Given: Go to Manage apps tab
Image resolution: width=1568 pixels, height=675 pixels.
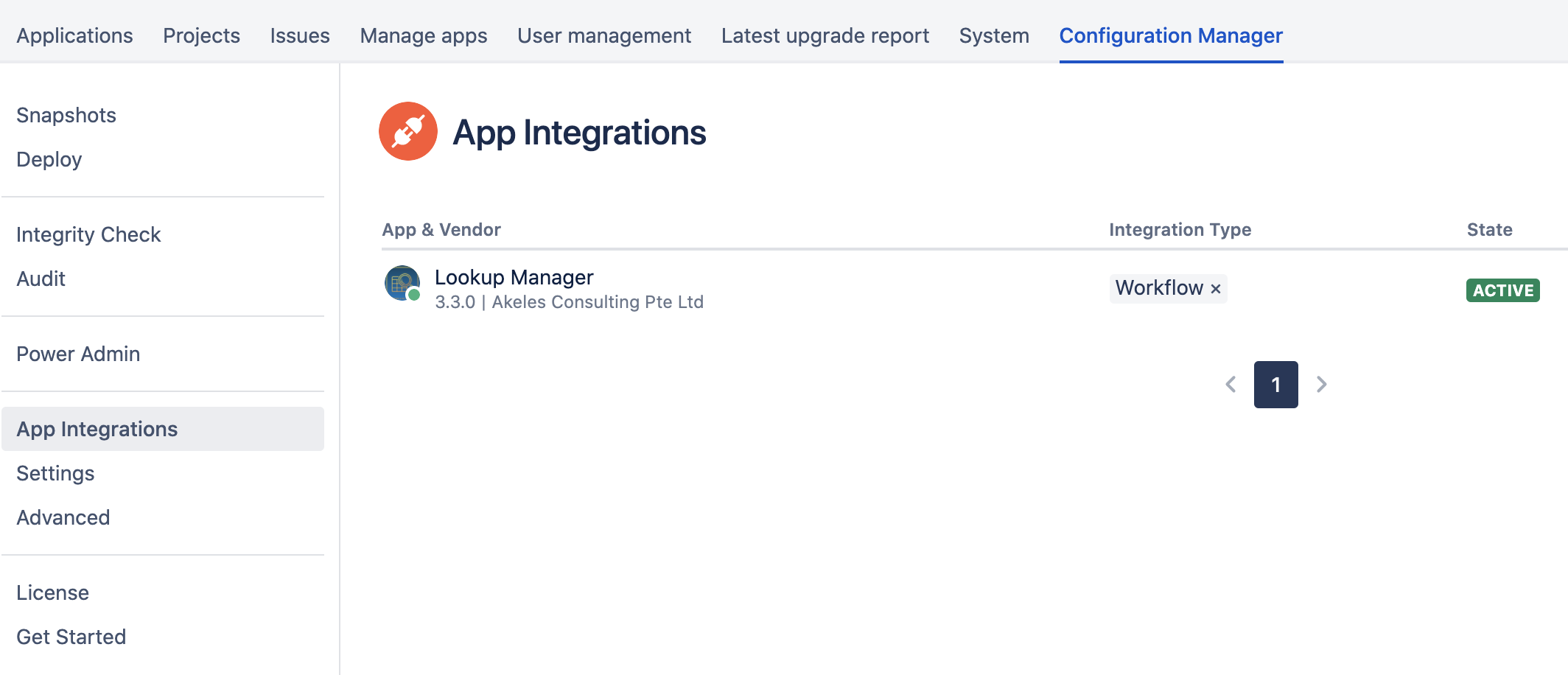Looking at the screenshot, I should (423, 35).
